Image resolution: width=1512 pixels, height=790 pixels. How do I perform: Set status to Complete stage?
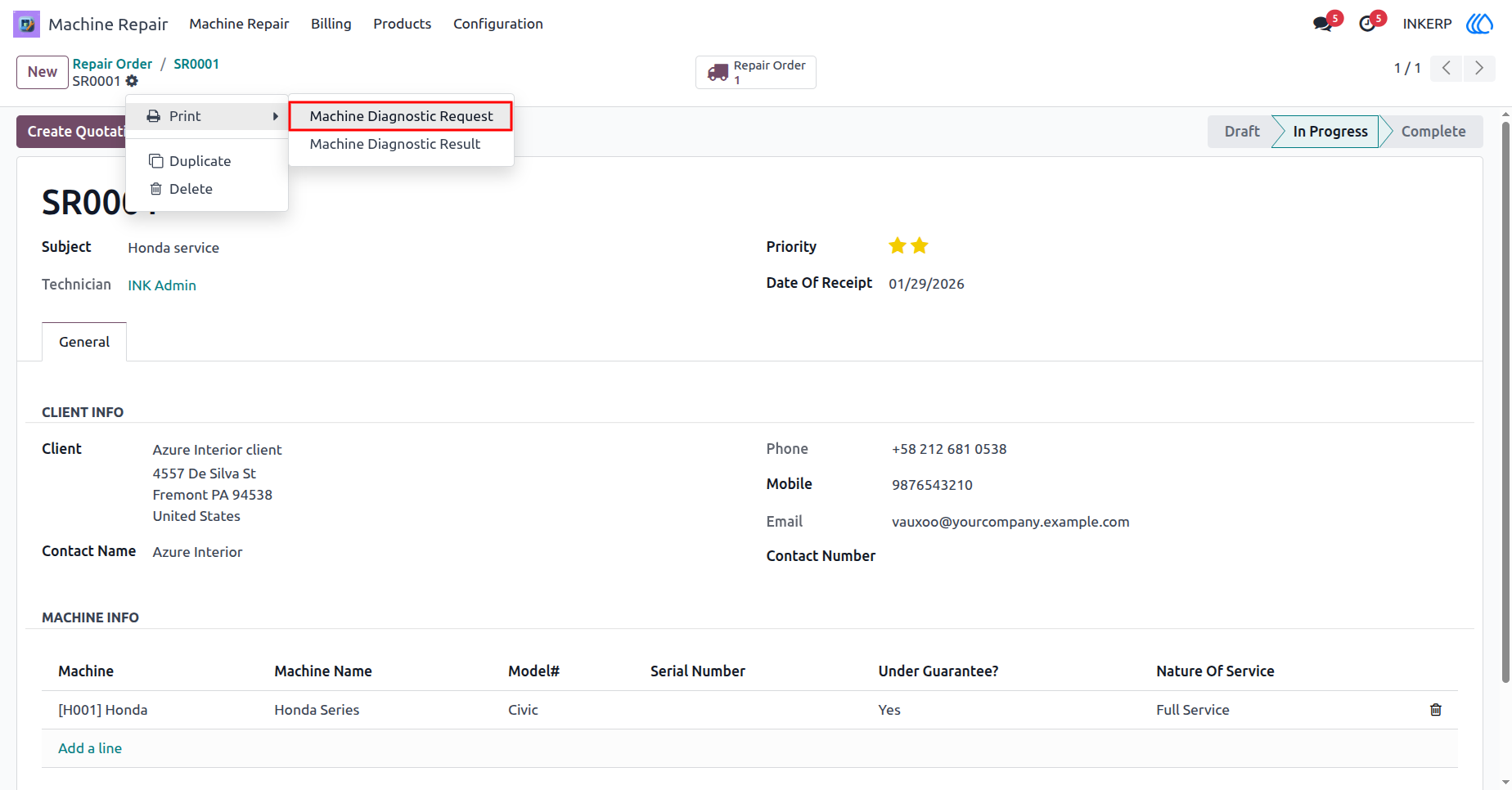point(1433,132)
